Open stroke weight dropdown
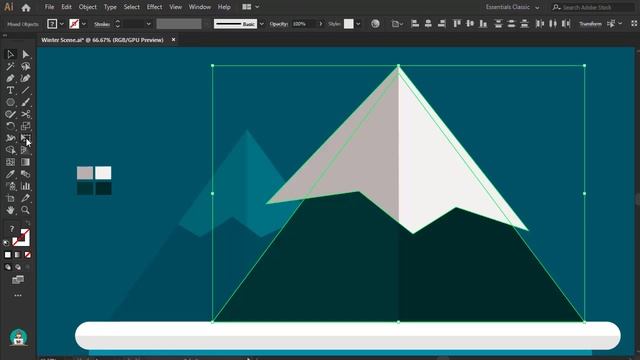 148,24
